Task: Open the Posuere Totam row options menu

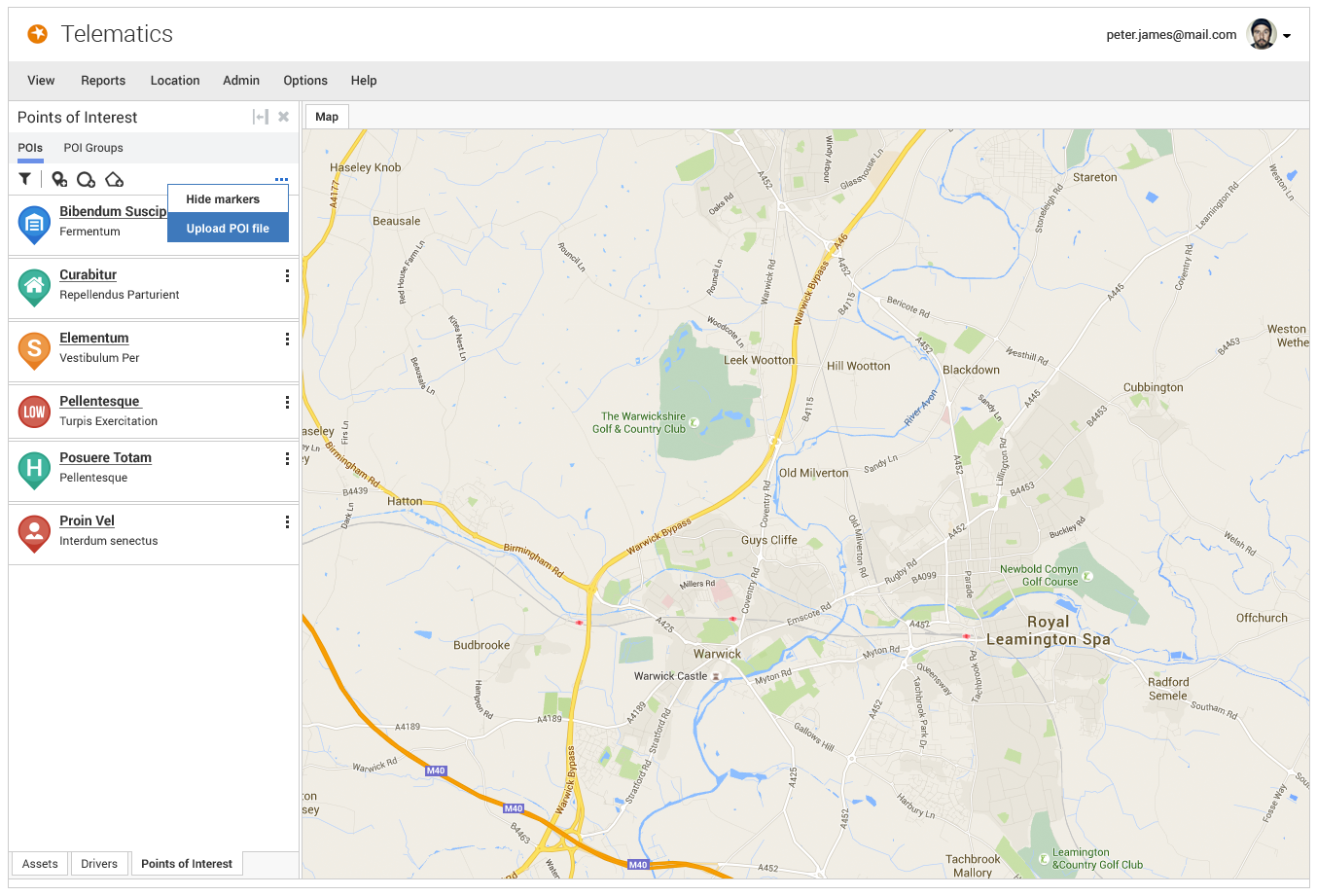Action: [287, 458]
